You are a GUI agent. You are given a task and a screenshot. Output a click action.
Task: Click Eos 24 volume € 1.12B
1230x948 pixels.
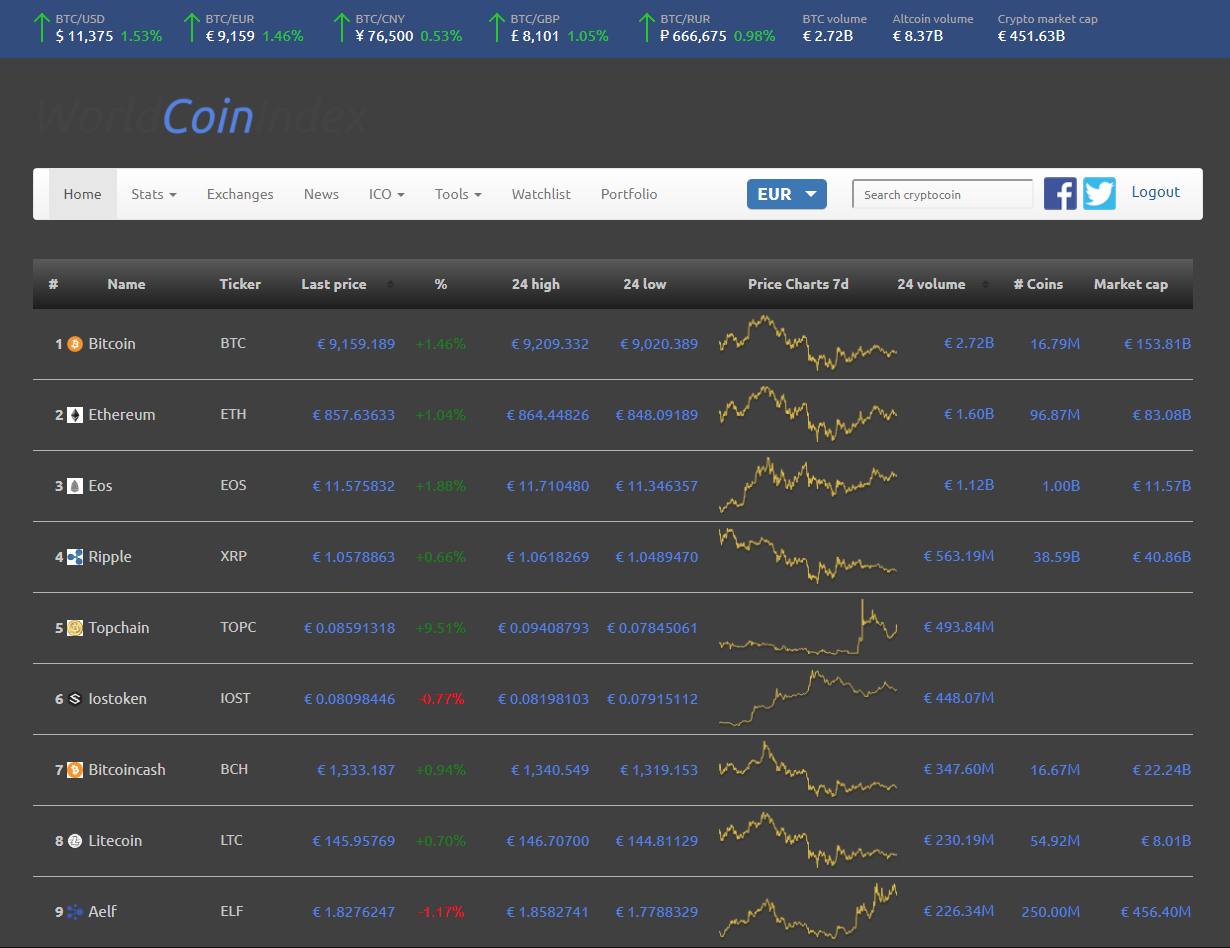tap(969, 486)
